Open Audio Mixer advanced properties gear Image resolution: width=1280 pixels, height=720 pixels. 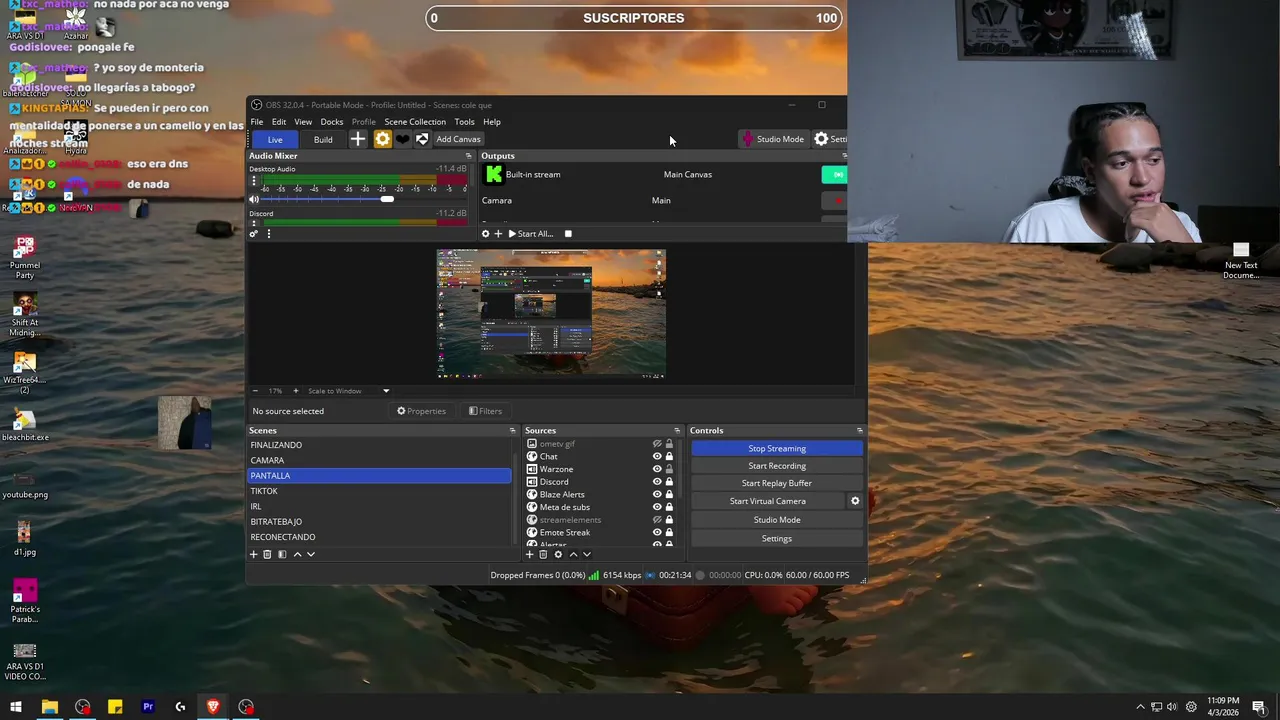point(254,233)
